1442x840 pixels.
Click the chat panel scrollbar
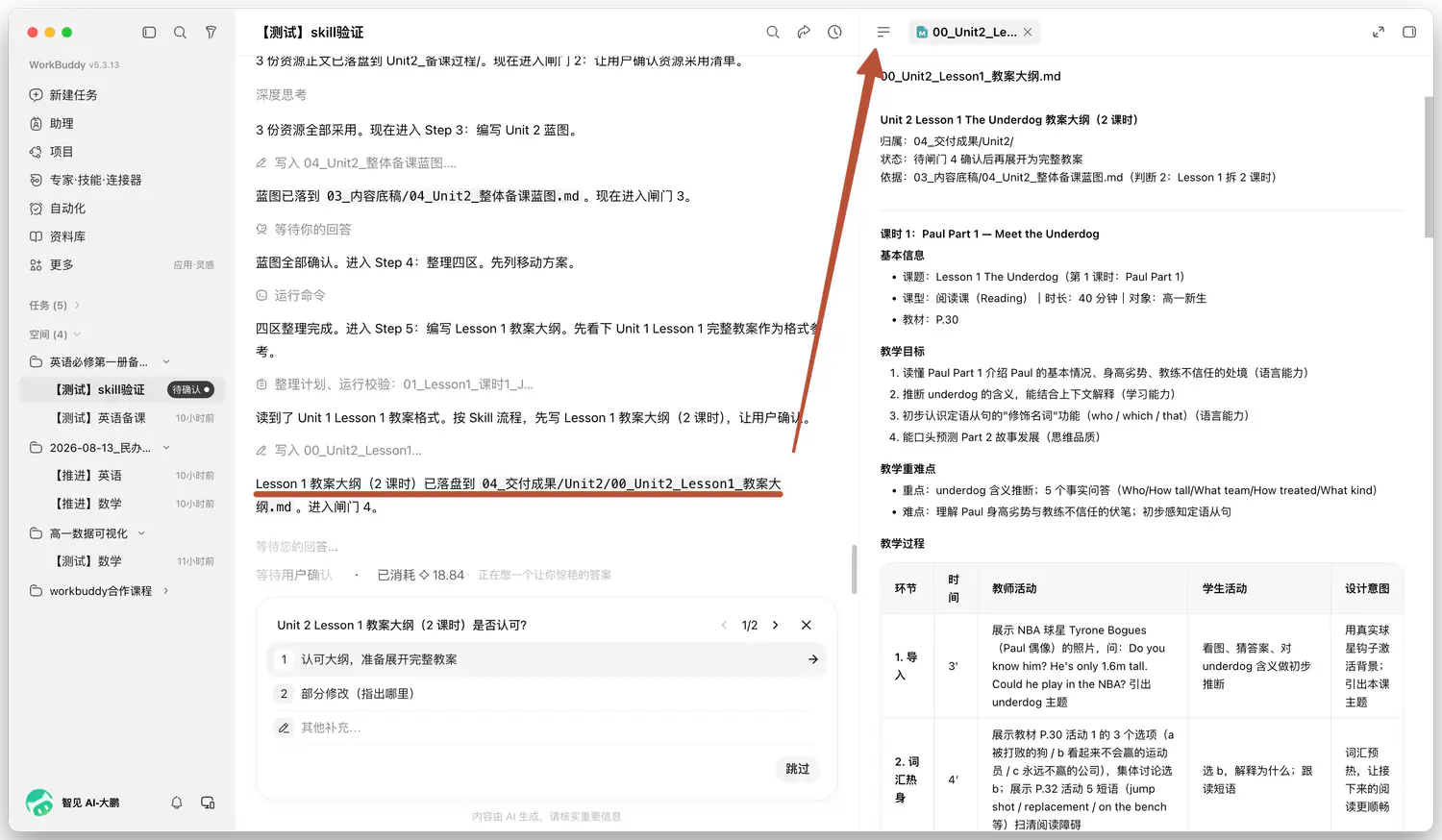pyautogui.click(x=854, y=569)
